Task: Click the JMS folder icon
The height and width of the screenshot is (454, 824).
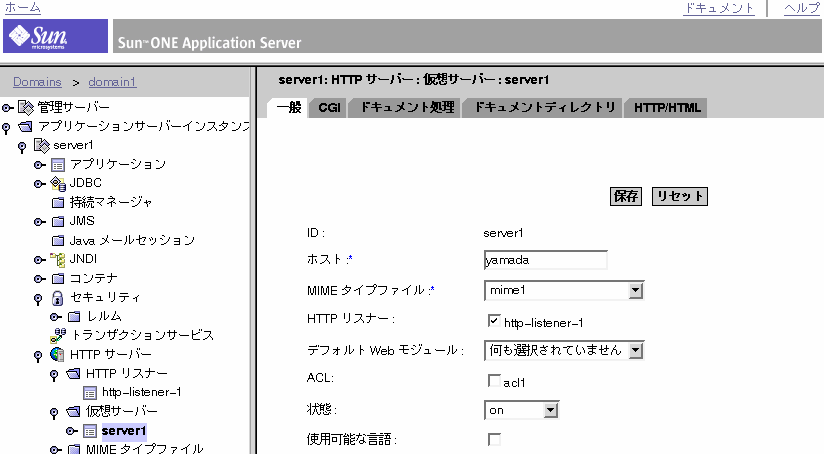Action: [58, 221]
